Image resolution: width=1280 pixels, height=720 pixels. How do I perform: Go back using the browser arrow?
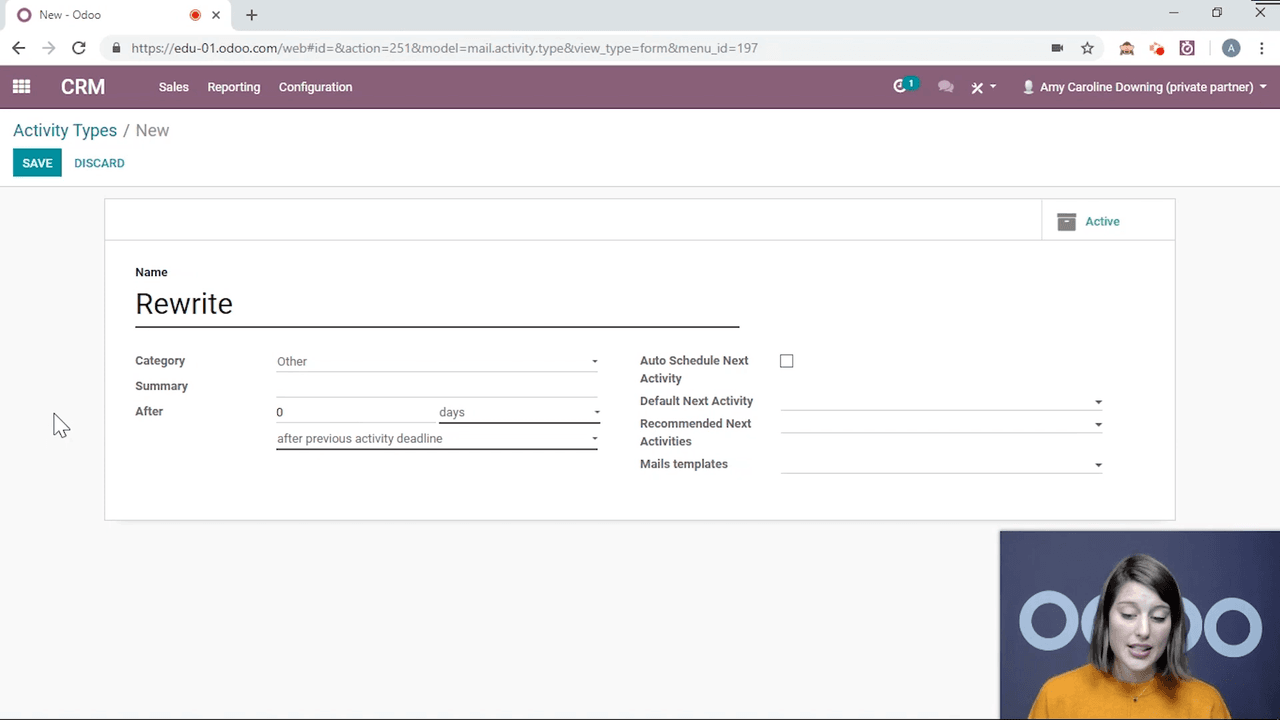[x=19, y=48]
